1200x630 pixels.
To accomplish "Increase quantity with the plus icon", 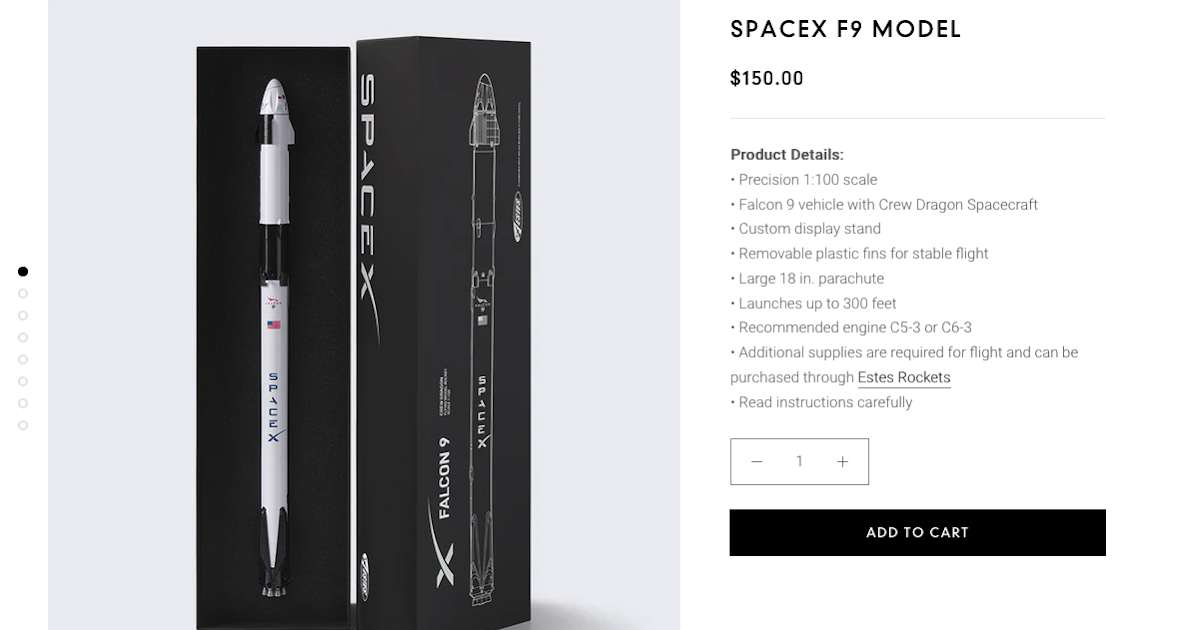I will pos(842,461).
